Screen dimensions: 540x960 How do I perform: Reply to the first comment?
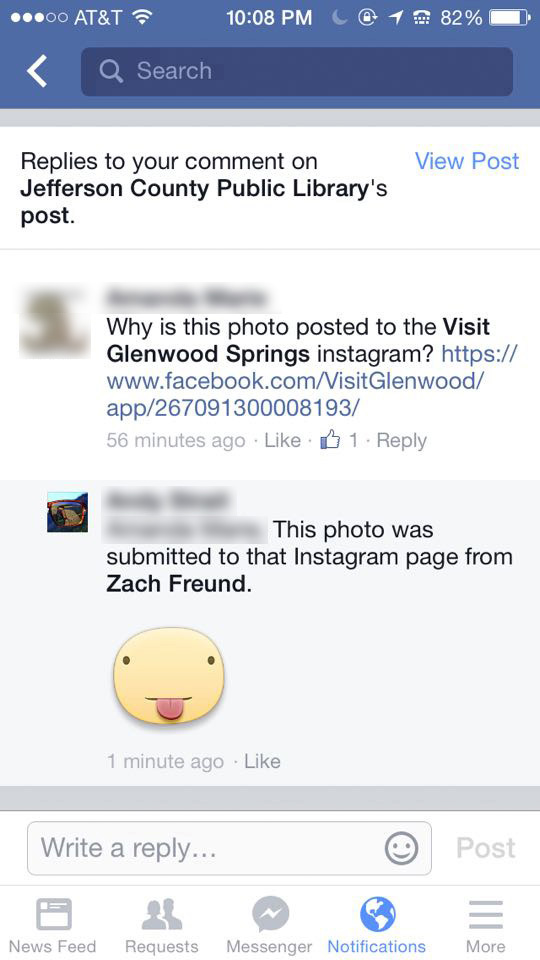[402, 440]
